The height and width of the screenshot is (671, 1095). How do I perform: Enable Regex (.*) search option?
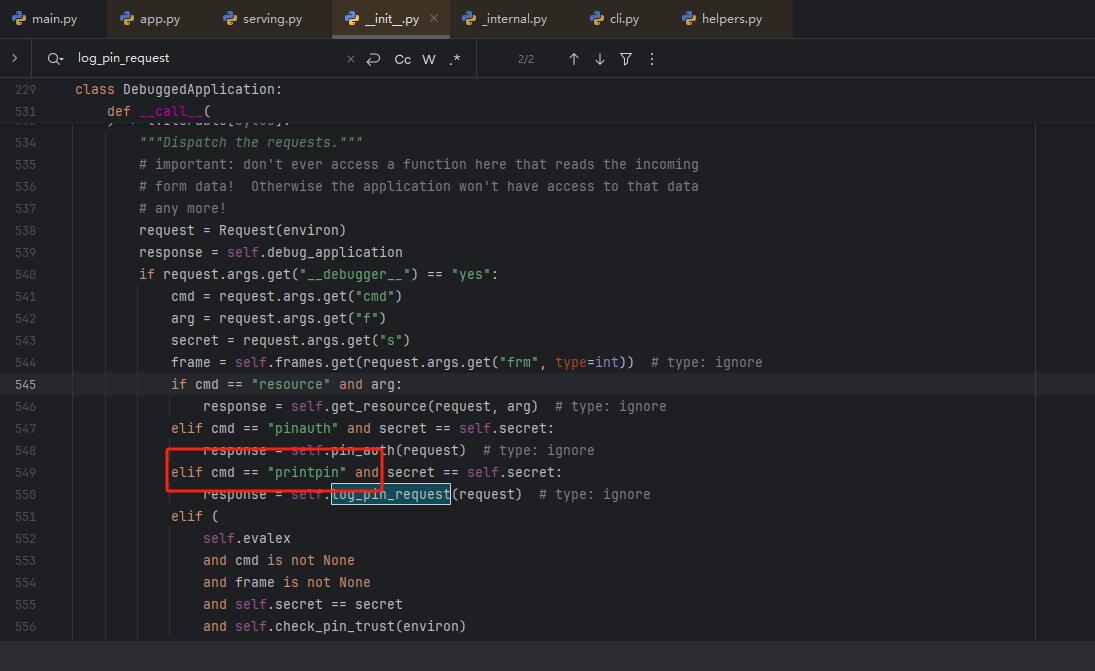click(x=455, y=59)
